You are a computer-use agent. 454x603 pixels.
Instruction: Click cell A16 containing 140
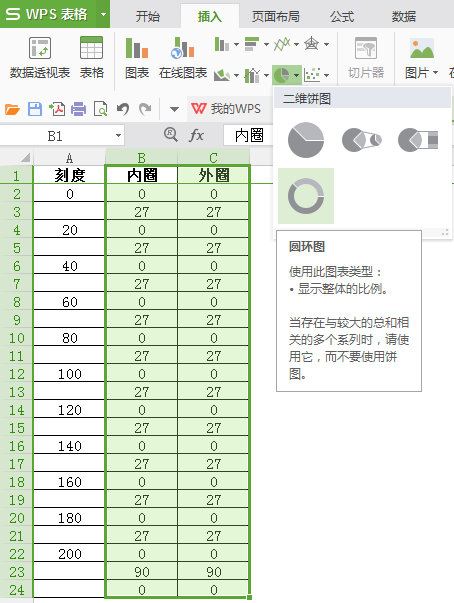69,446
